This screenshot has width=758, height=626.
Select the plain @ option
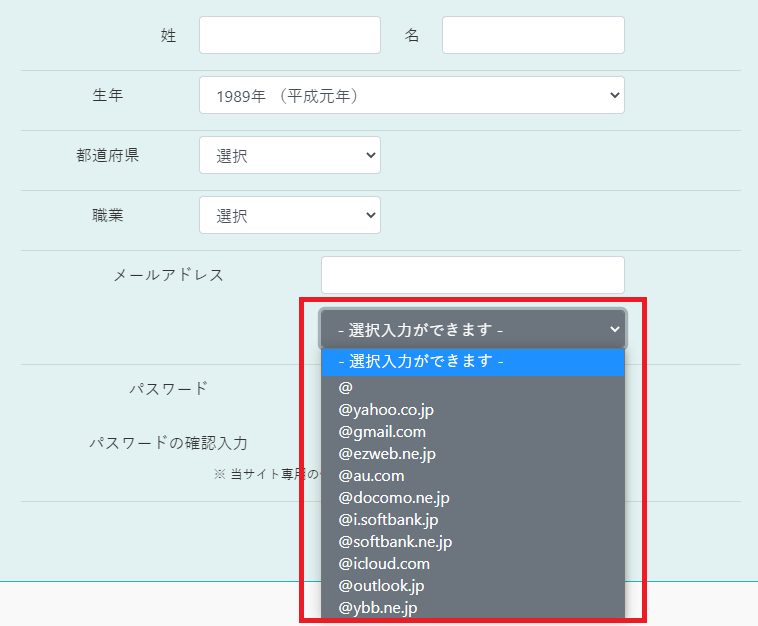coord(473,387)
